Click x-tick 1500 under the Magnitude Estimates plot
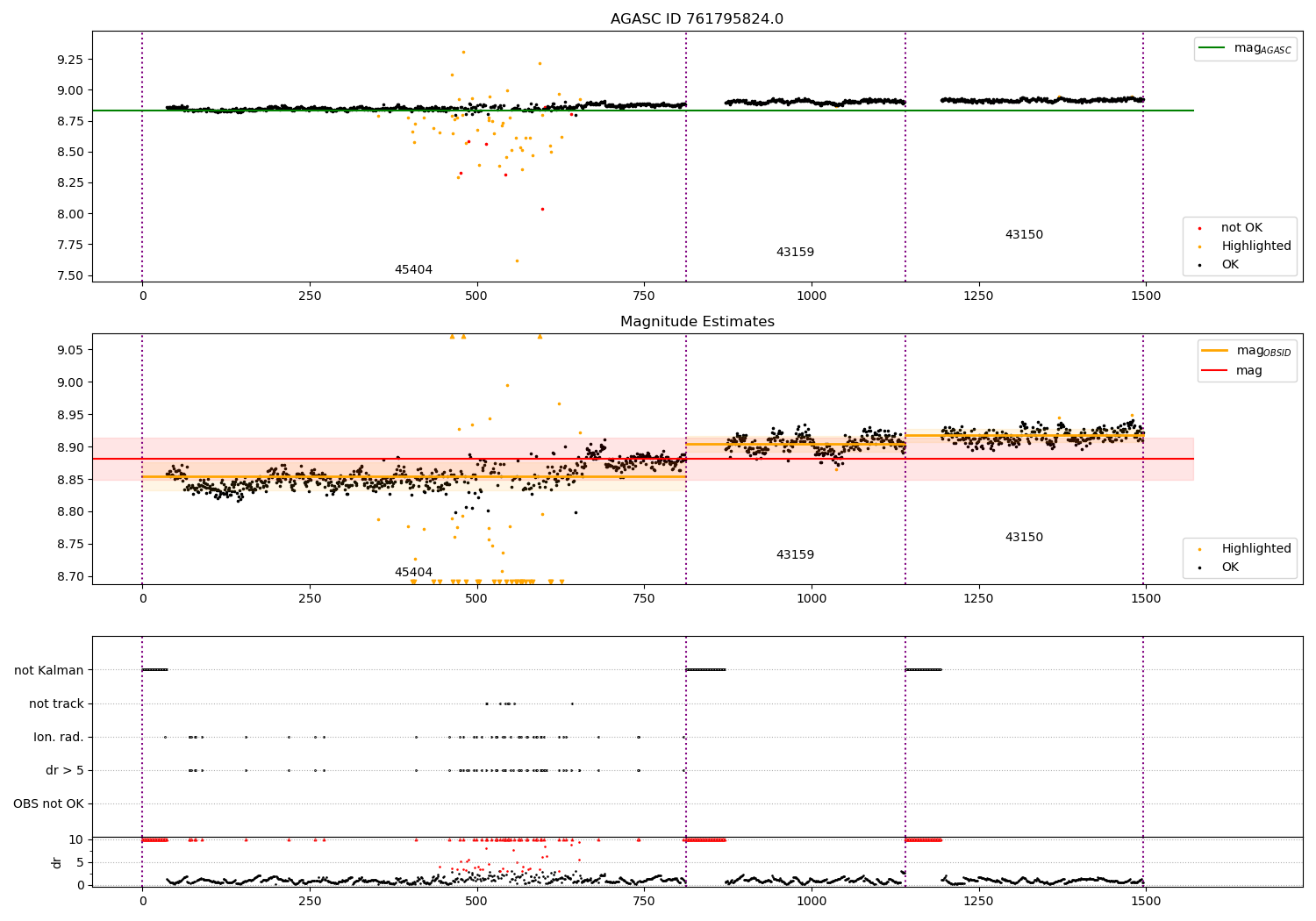Screen dimensions: 1316x921 point(1146,599)
